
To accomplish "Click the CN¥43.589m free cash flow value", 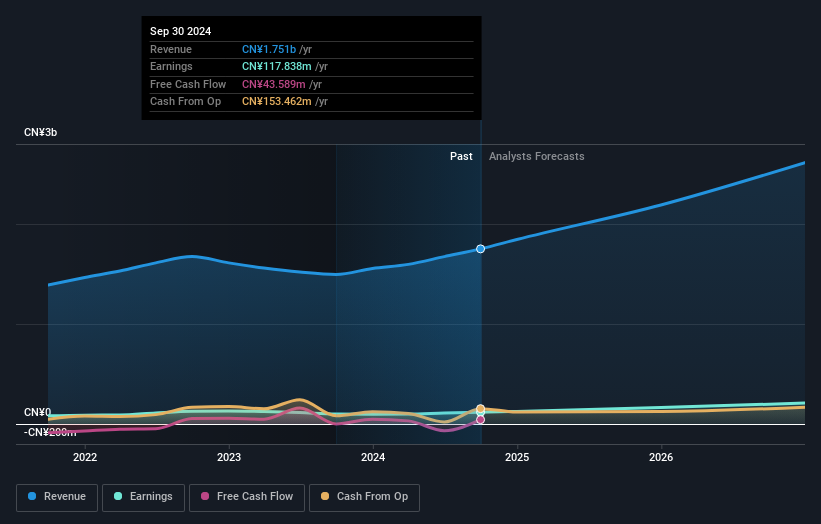I will tap(273, 84).
